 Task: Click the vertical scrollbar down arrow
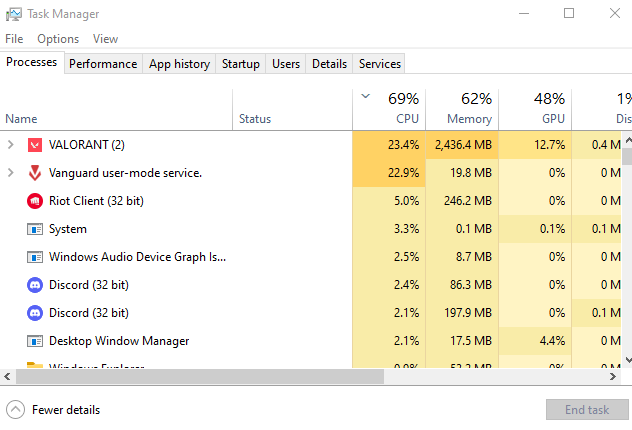click(626, 361)
